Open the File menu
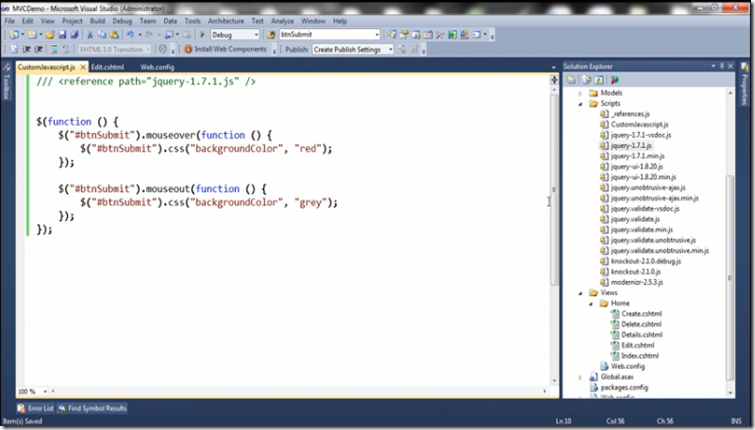Screen dimensions: 755x430 click(x=10, y=21)
